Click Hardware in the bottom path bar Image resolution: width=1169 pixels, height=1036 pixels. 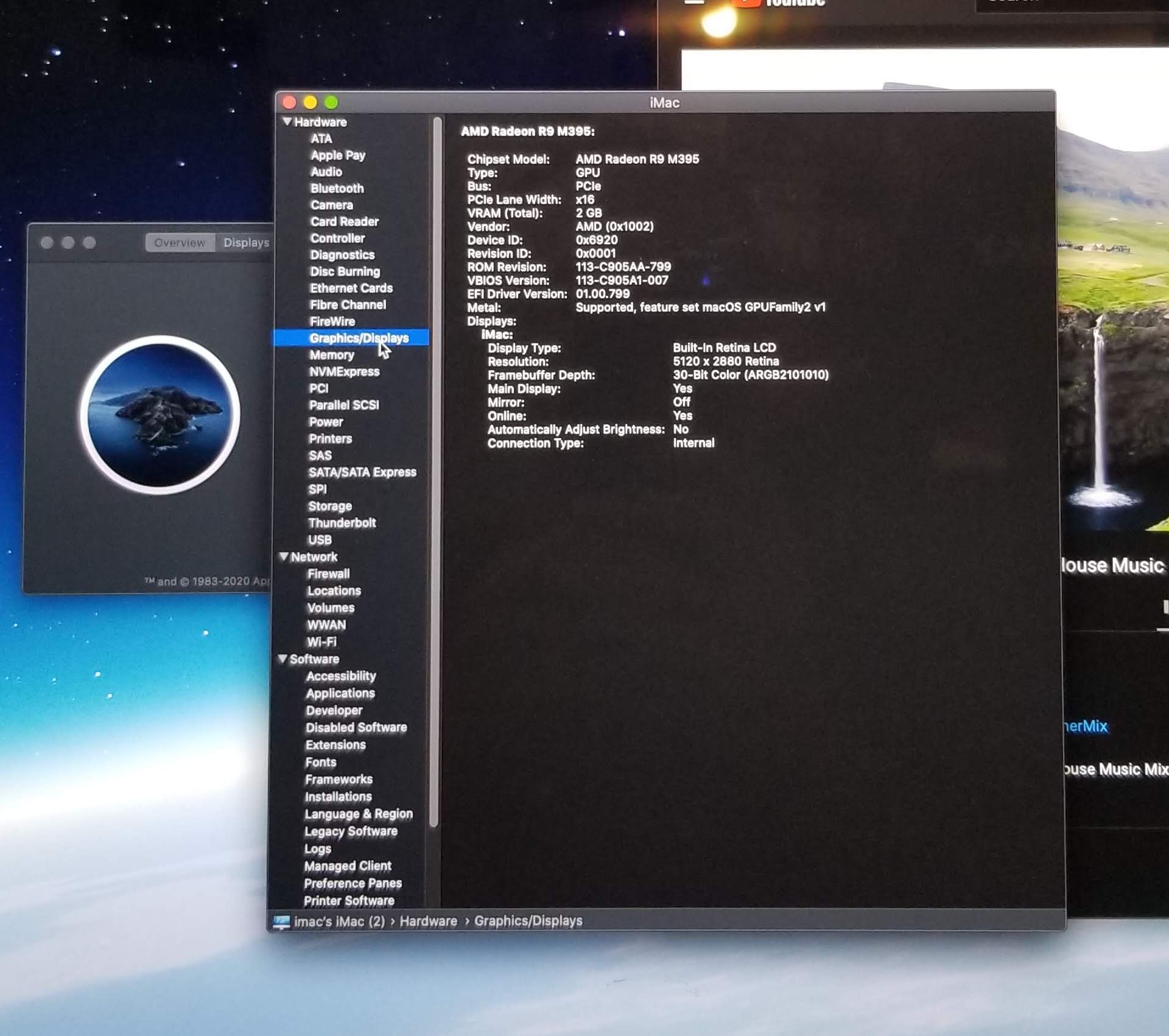428,921
